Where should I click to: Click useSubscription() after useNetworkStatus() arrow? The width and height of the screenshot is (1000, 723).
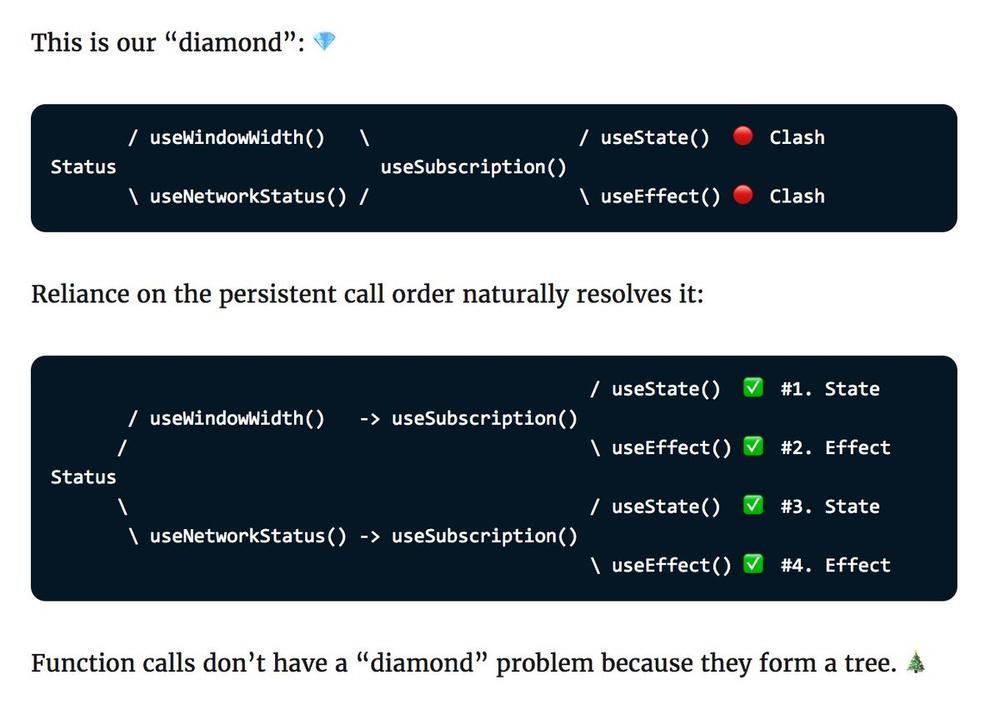tap(484, 536)
